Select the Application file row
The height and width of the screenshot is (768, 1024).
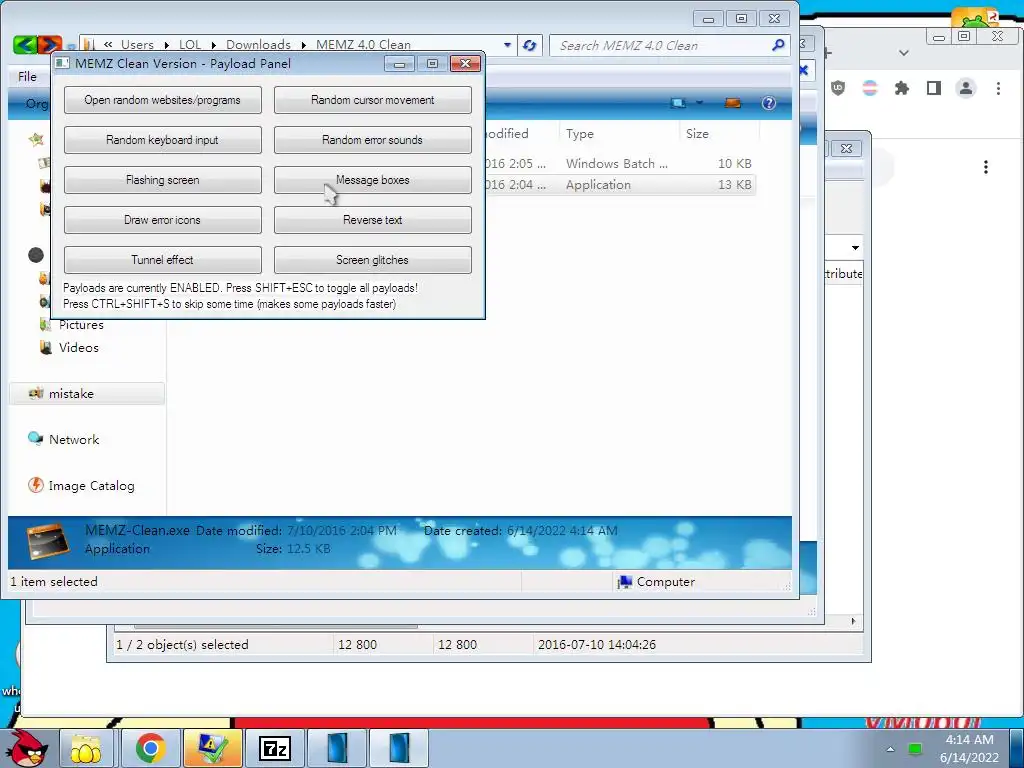pyautogui.click(x=620, y=185)
